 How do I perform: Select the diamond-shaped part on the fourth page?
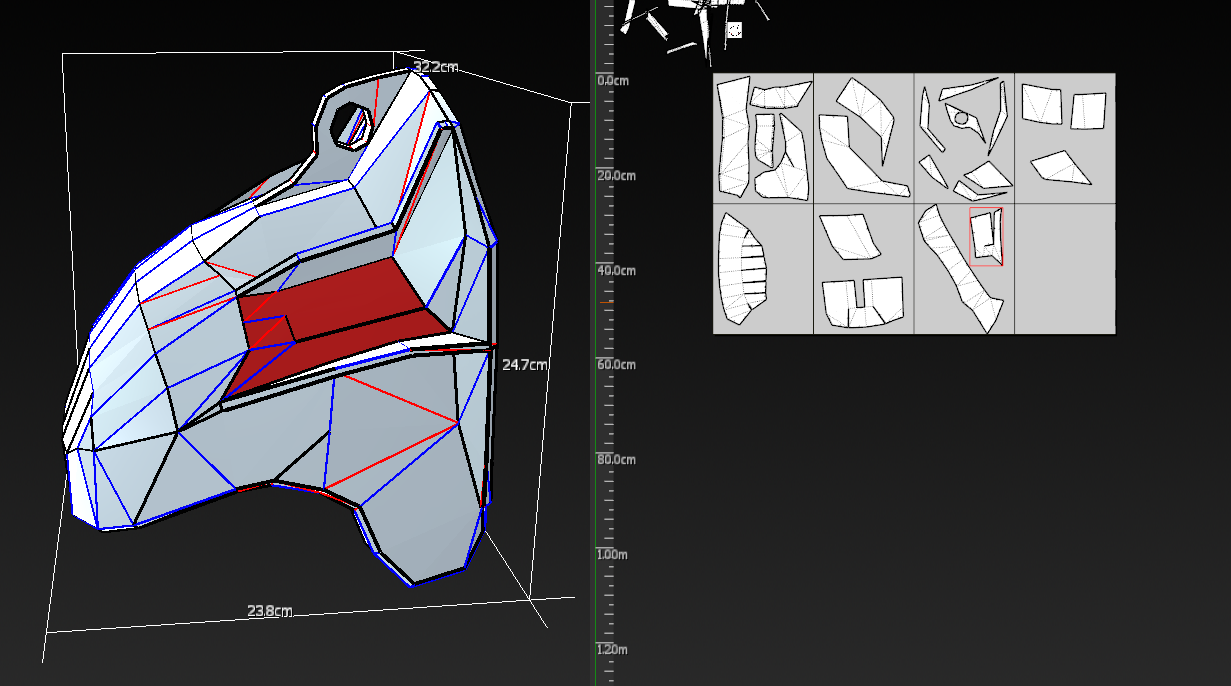point(1061,167)
